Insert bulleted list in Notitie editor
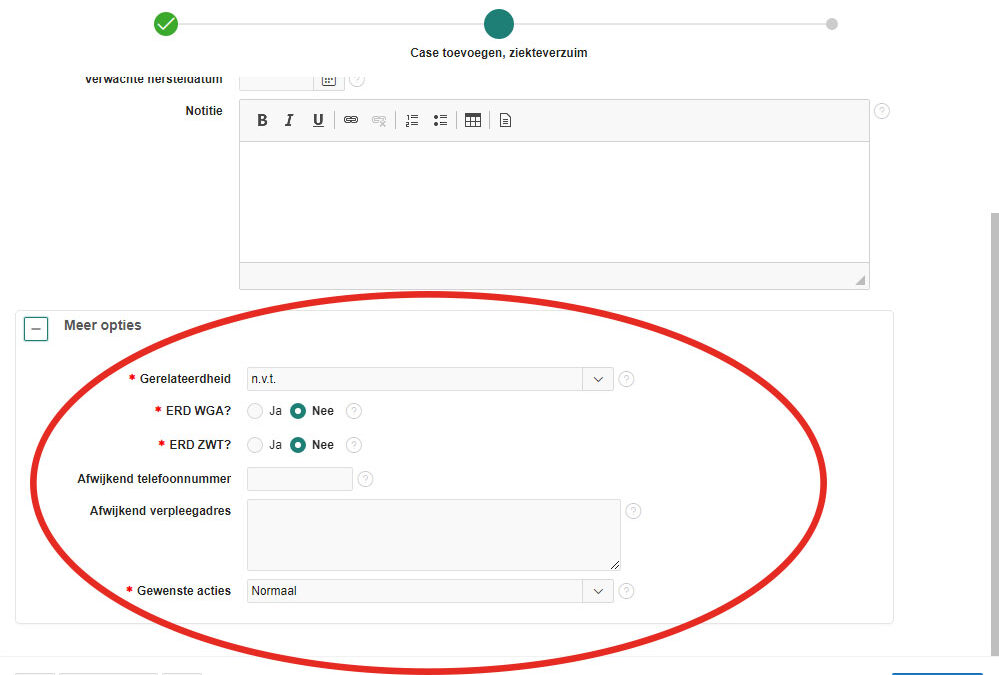This screenshot has width=999, height=675. [440, 120]
